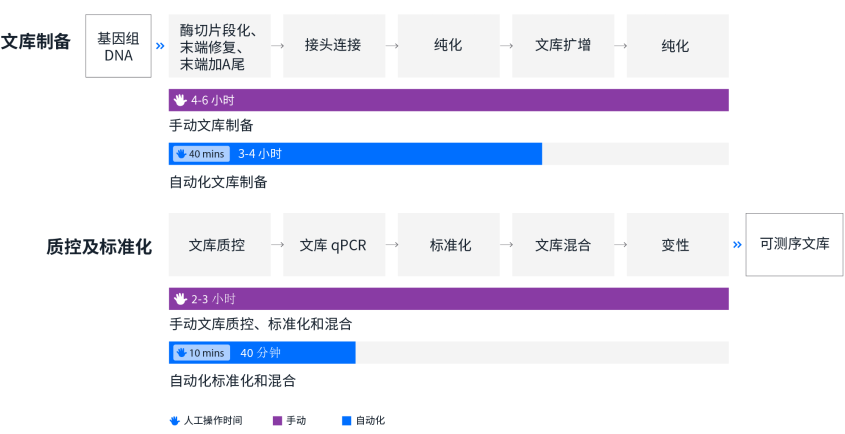Click the arrow between 接头连接 and 纯化
The image size is (845, 434).
[x=392, y=46]
